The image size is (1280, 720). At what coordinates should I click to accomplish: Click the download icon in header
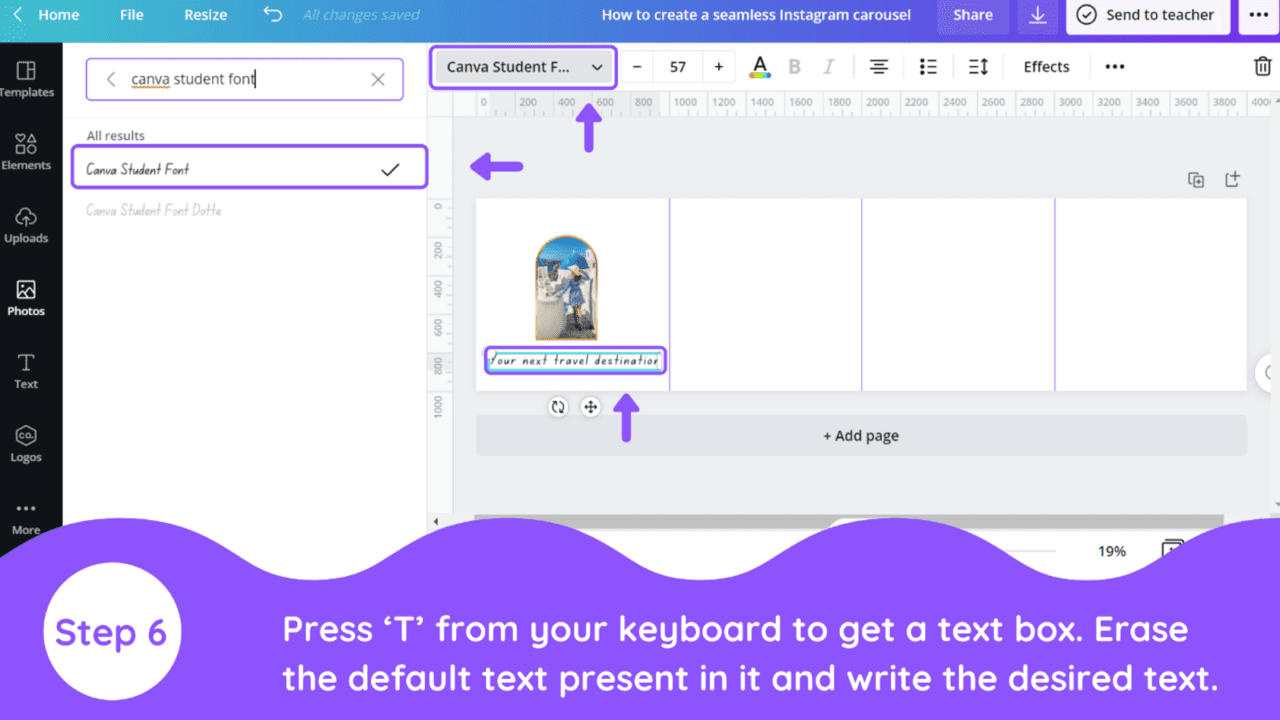tap(1037, 15)
